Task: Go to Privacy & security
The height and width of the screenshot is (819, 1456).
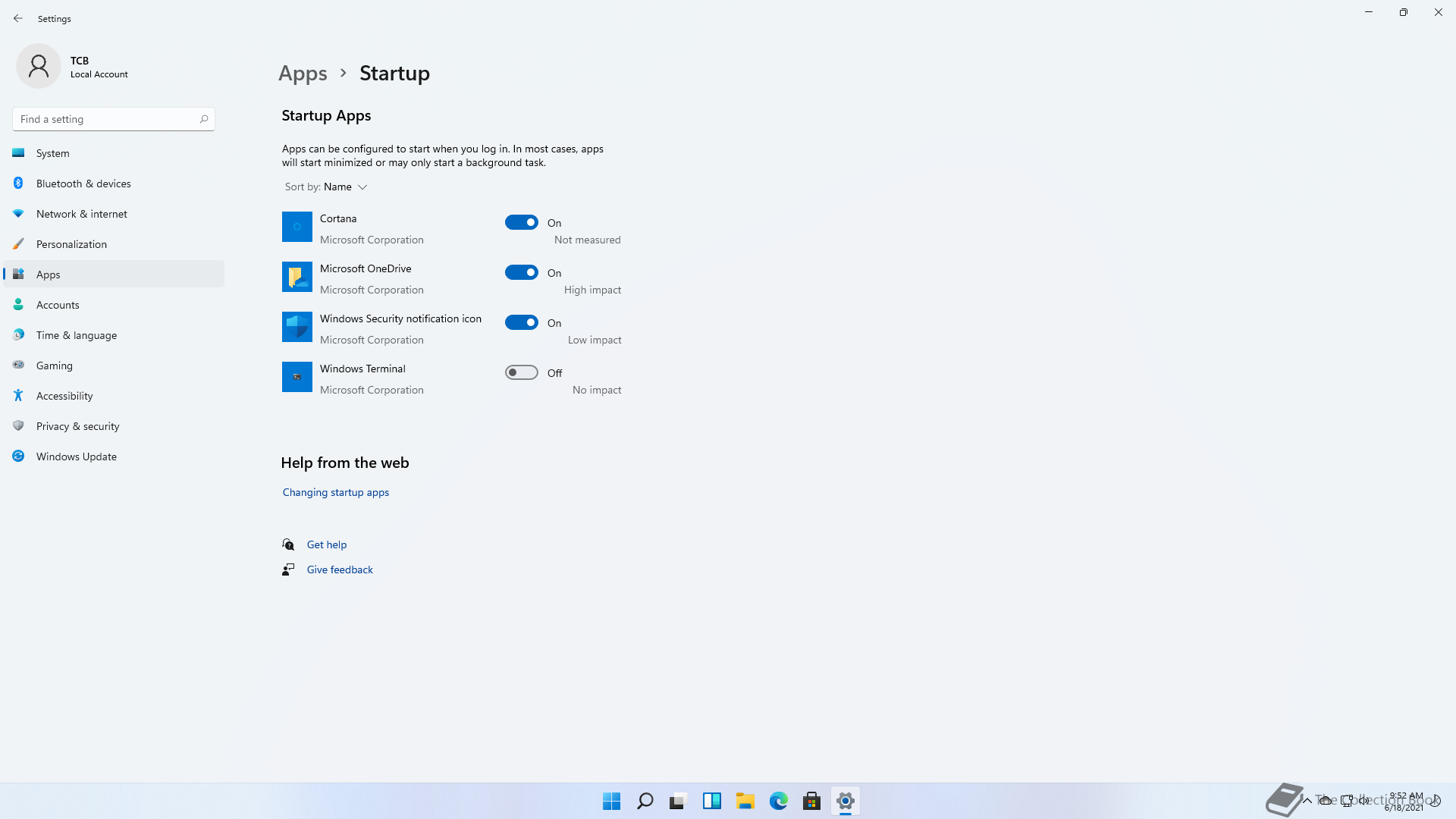Action: pyautogui.click(x=114, y=426)
